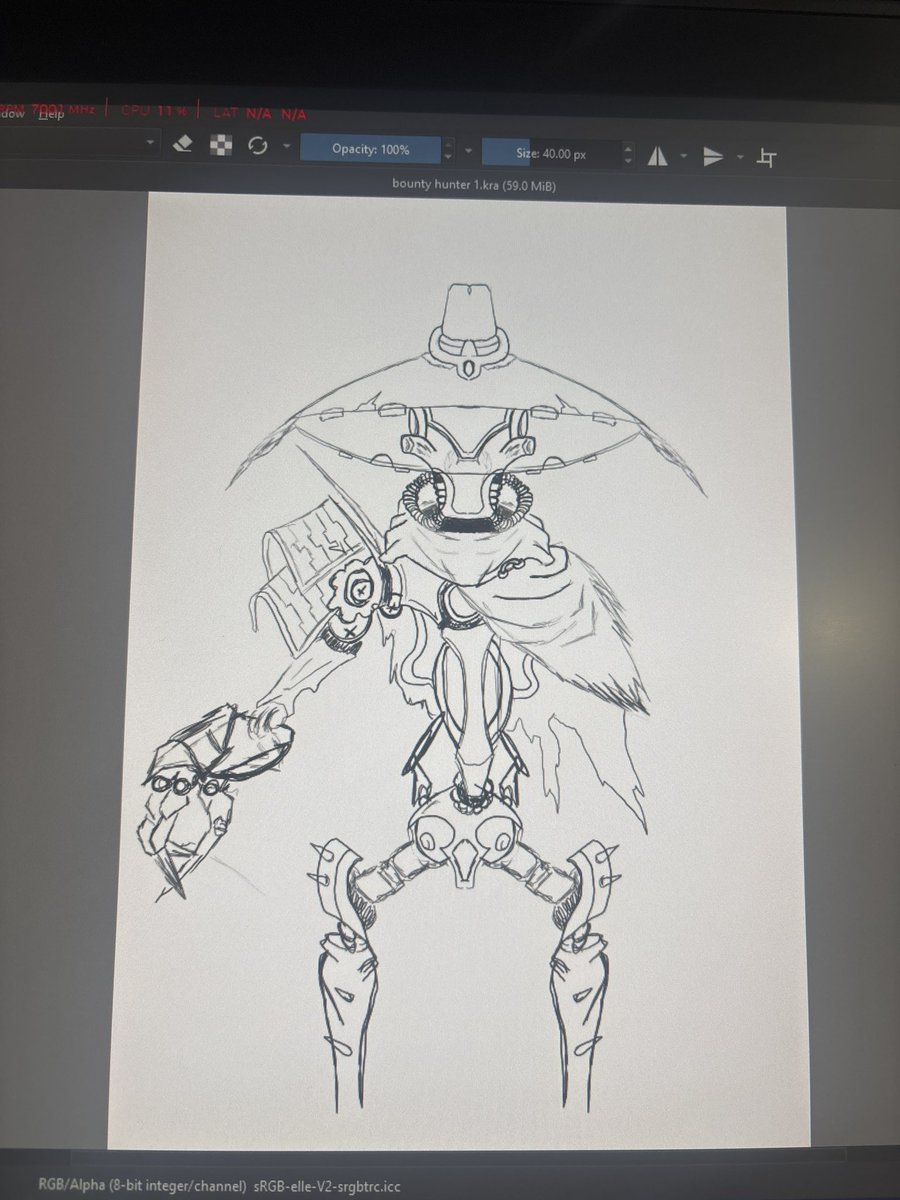Open dropdown arrow right of Opacity slider
This screenshot has height=1200, width=900.
(x=468, y=152)
